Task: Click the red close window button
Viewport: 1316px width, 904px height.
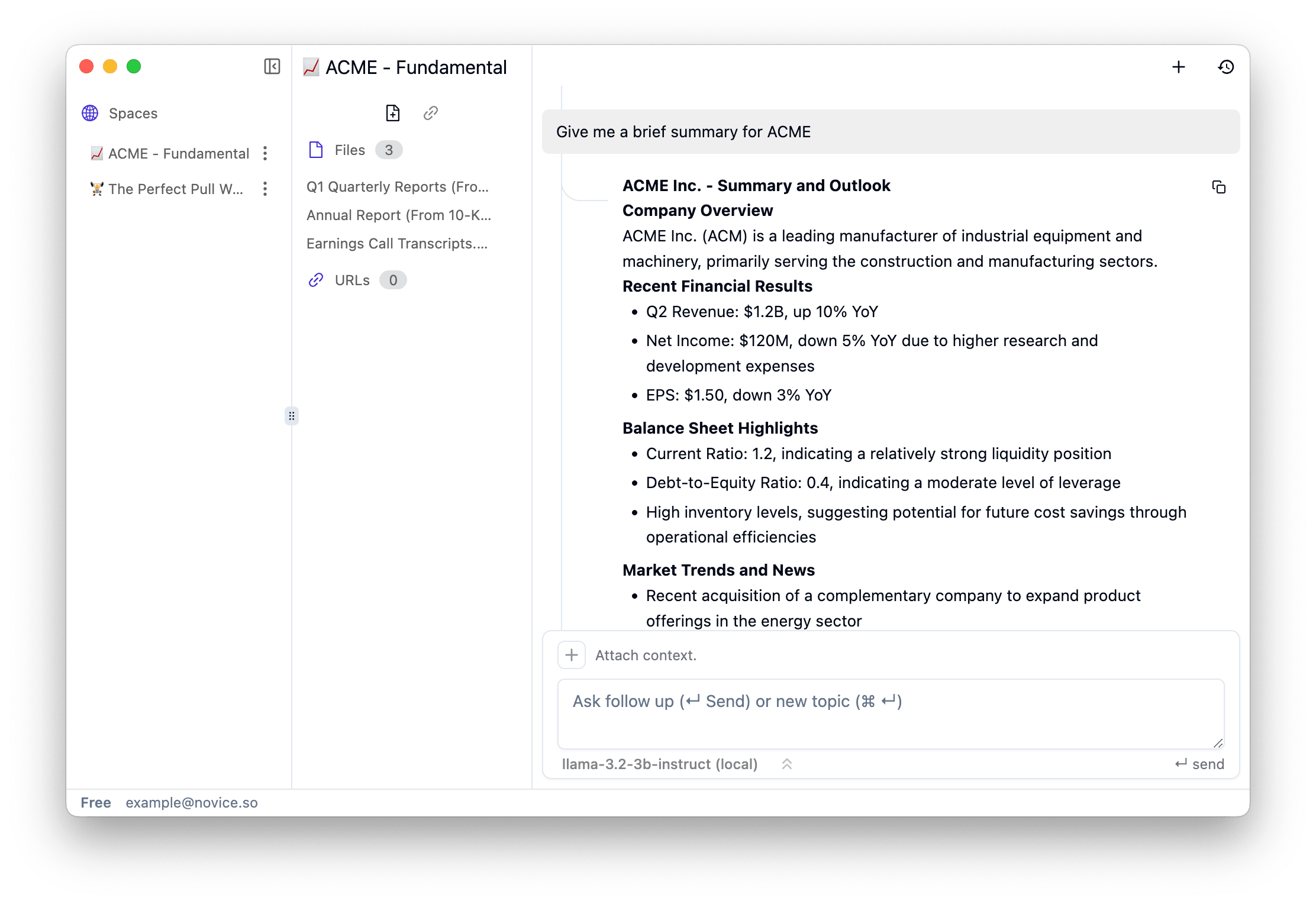Action: click(86, 66)
